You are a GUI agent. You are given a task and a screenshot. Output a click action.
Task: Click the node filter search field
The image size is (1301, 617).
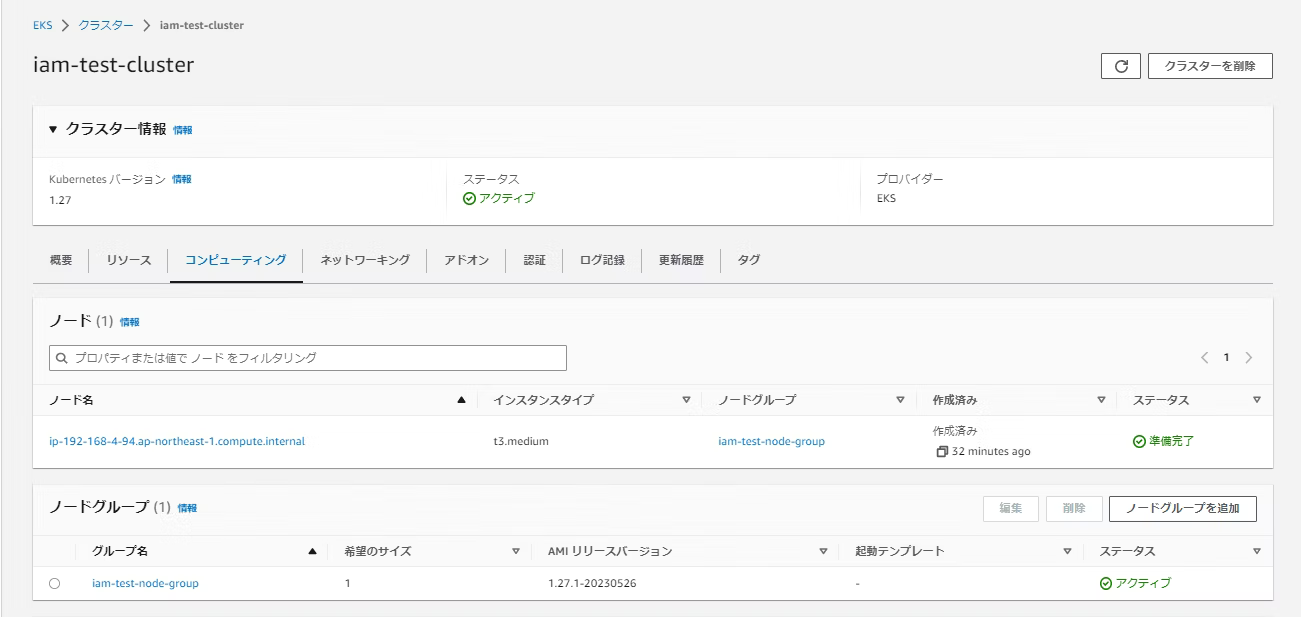click(308, 358)
